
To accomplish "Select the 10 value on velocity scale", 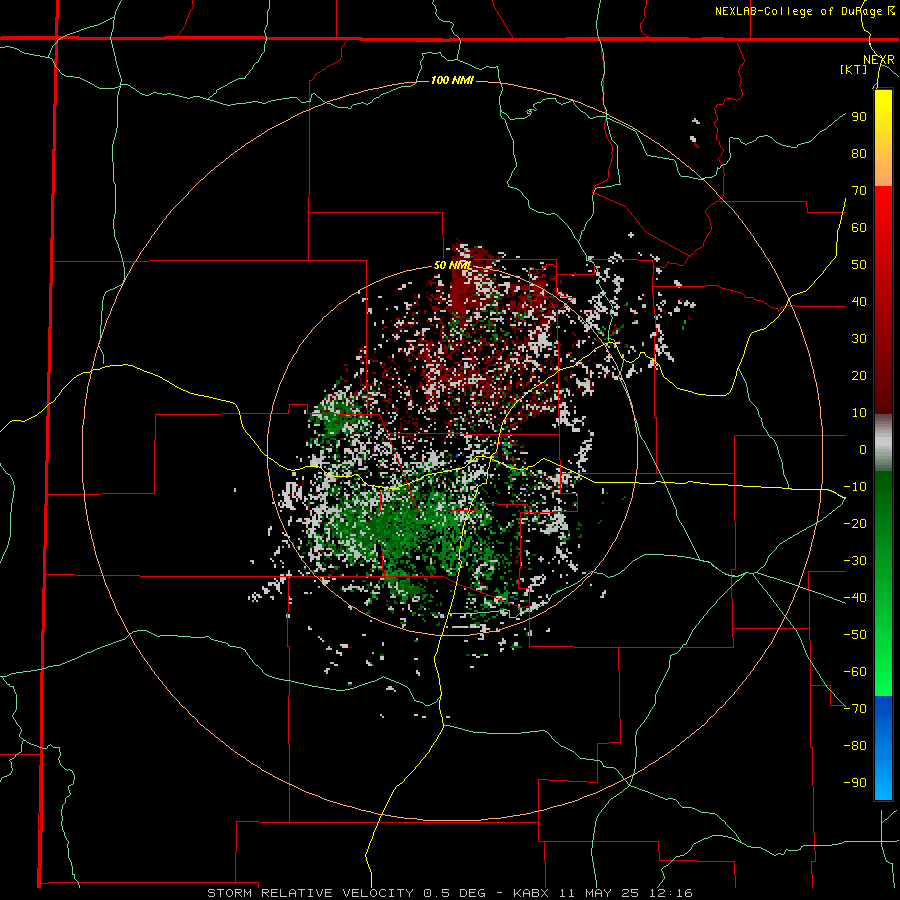I will click(859, 413).
